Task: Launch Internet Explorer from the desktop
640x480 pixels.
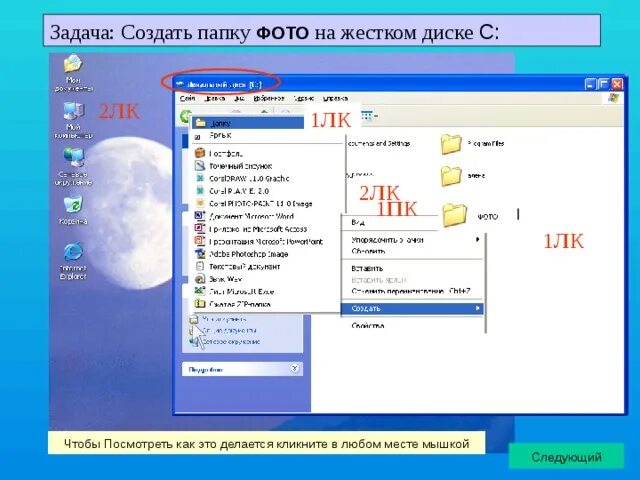Action: click(73, 261)
